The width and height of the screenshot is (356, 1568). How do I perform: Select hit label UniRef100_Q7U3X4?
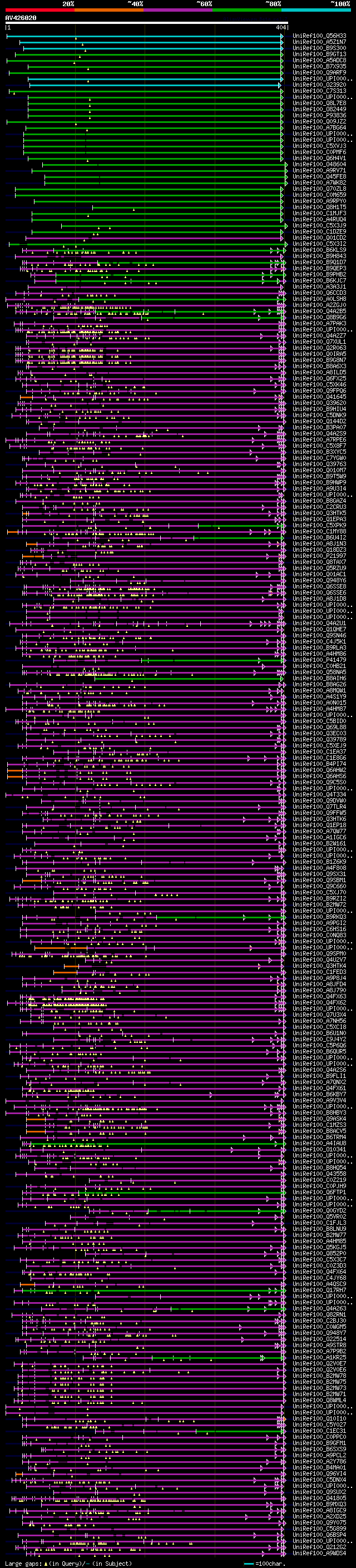(319, 1015)
